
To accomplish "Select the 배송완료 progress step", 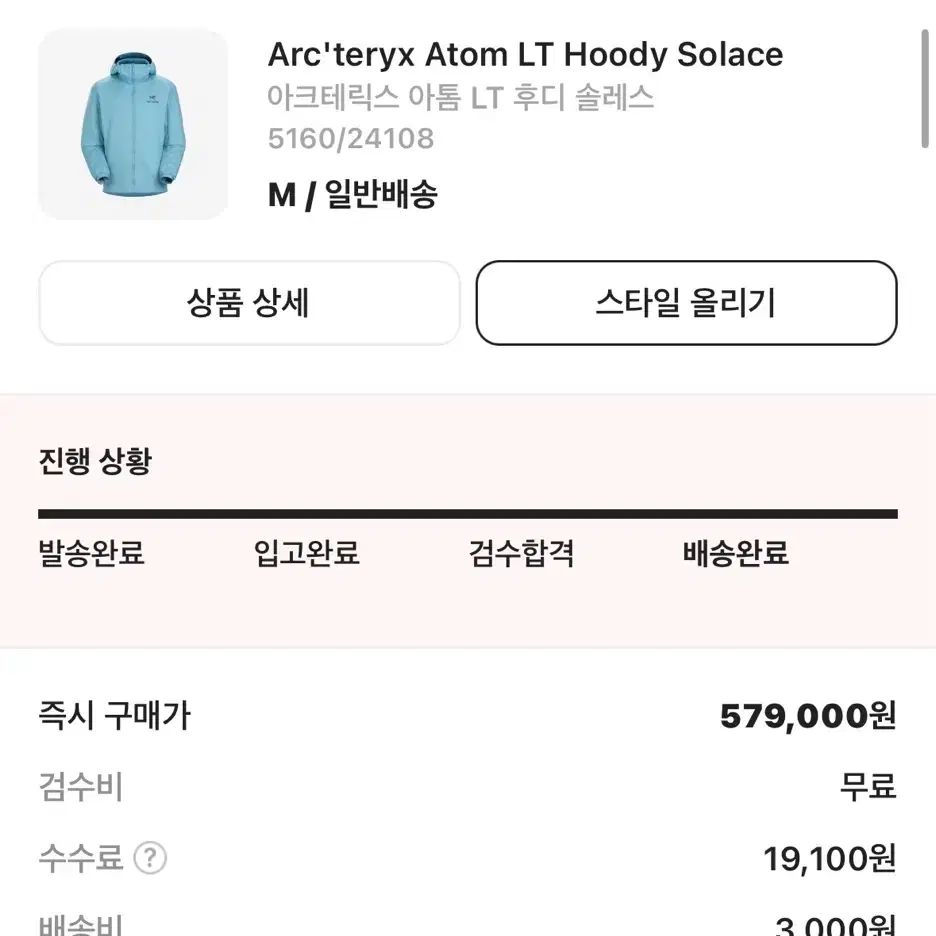I will click(736, 553).
